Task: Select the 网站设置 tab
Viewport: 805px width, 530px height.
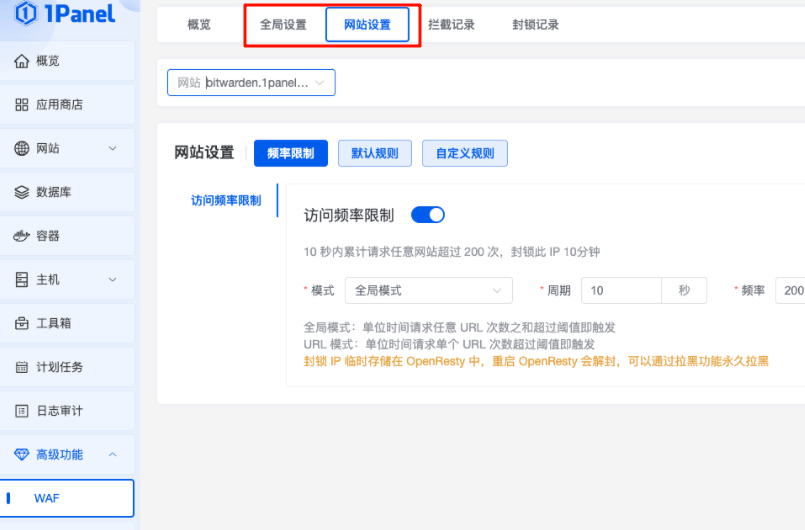Action: click(x=367, y=25)
